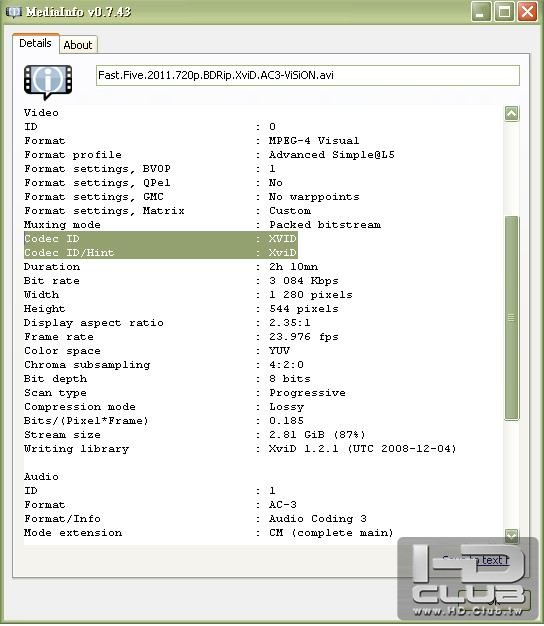The height and width of the screenshot is (626, 544).
Task: Select the highlighted Codec ID row
Action: pyautogui.click(x=160, y=238)
